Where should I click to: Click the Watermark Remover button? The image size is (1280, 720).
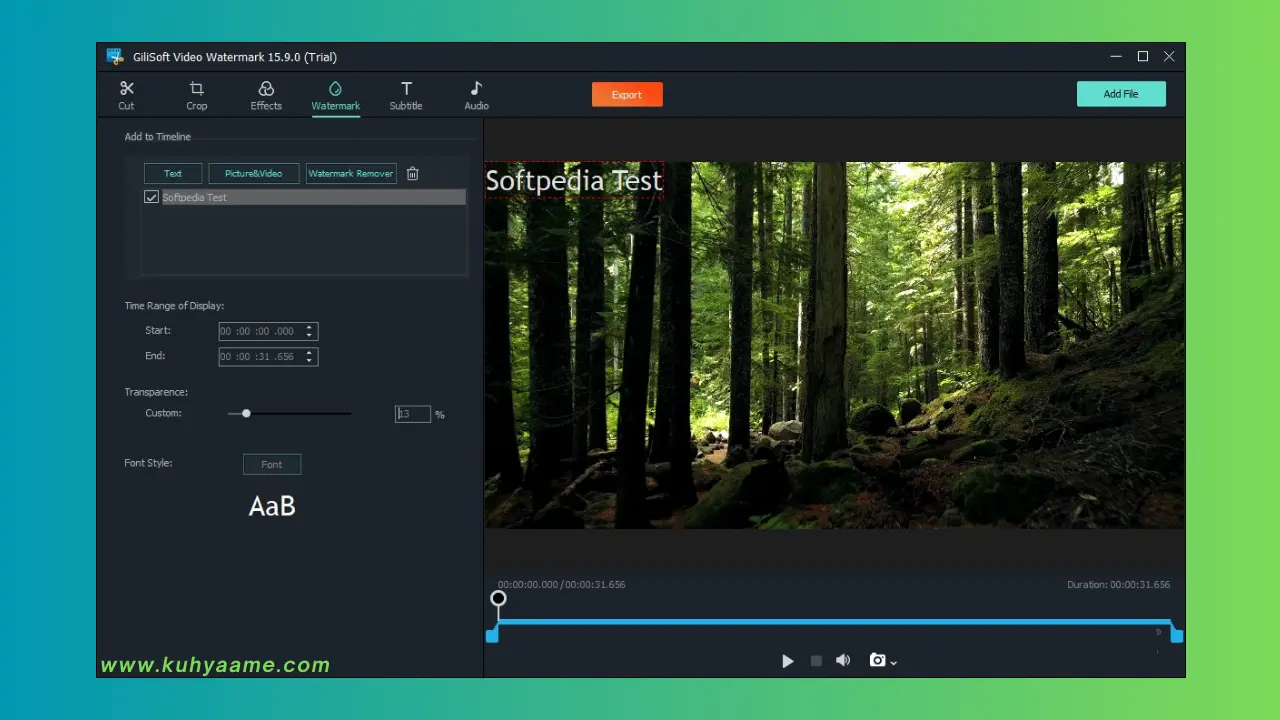351,174
